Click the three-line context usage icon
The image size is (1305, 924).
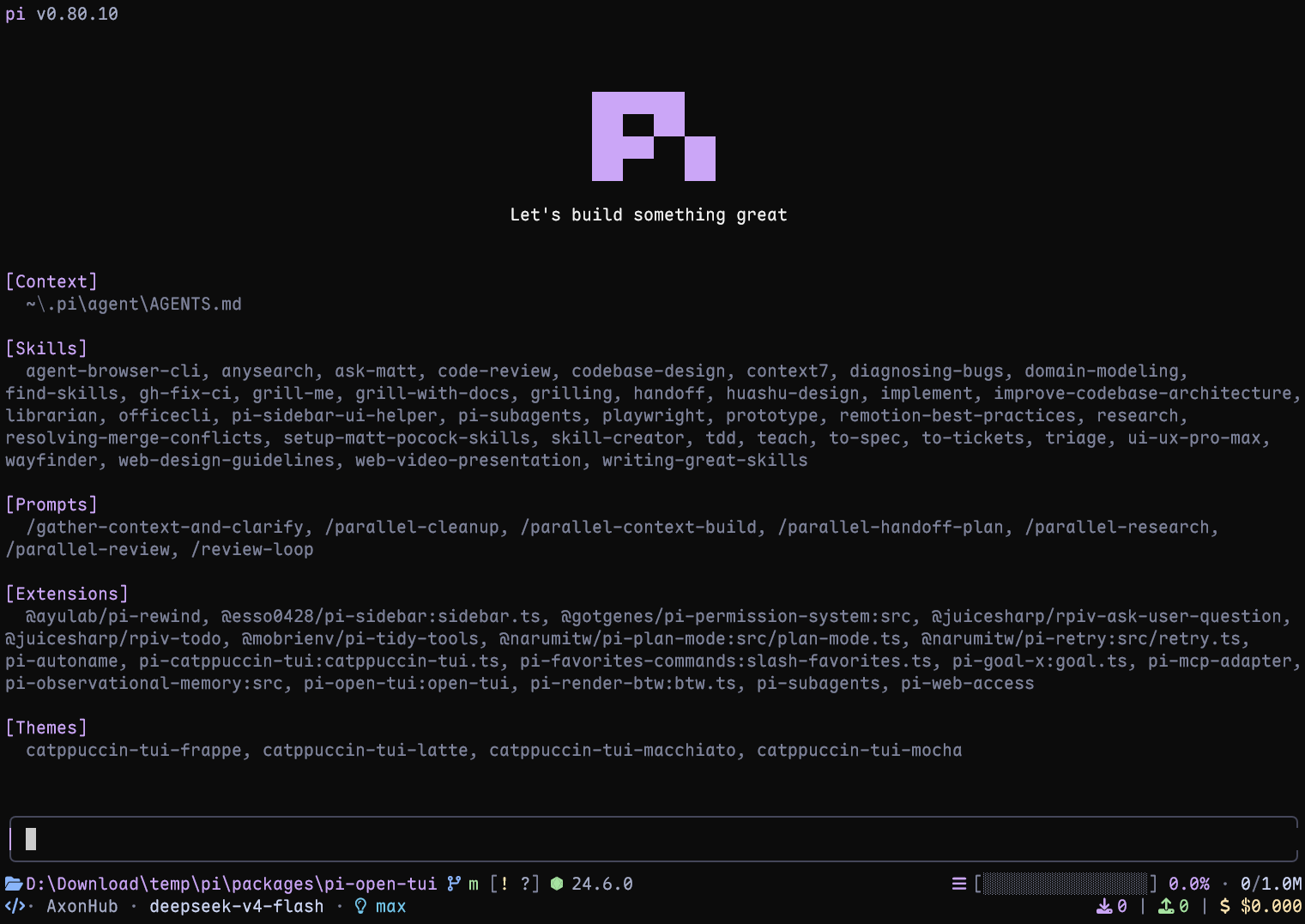click(x=959, y=884)
